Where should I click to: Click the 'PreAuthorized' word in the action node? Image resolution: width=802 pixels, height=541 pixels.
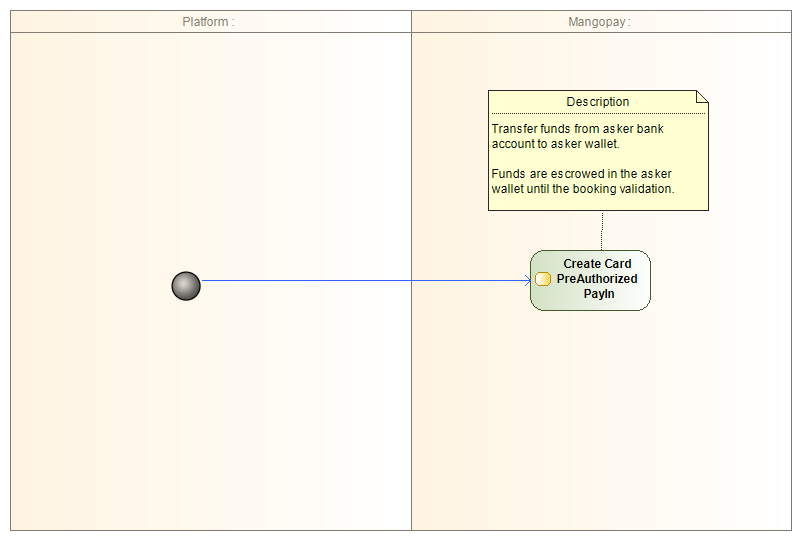(597, 279)
